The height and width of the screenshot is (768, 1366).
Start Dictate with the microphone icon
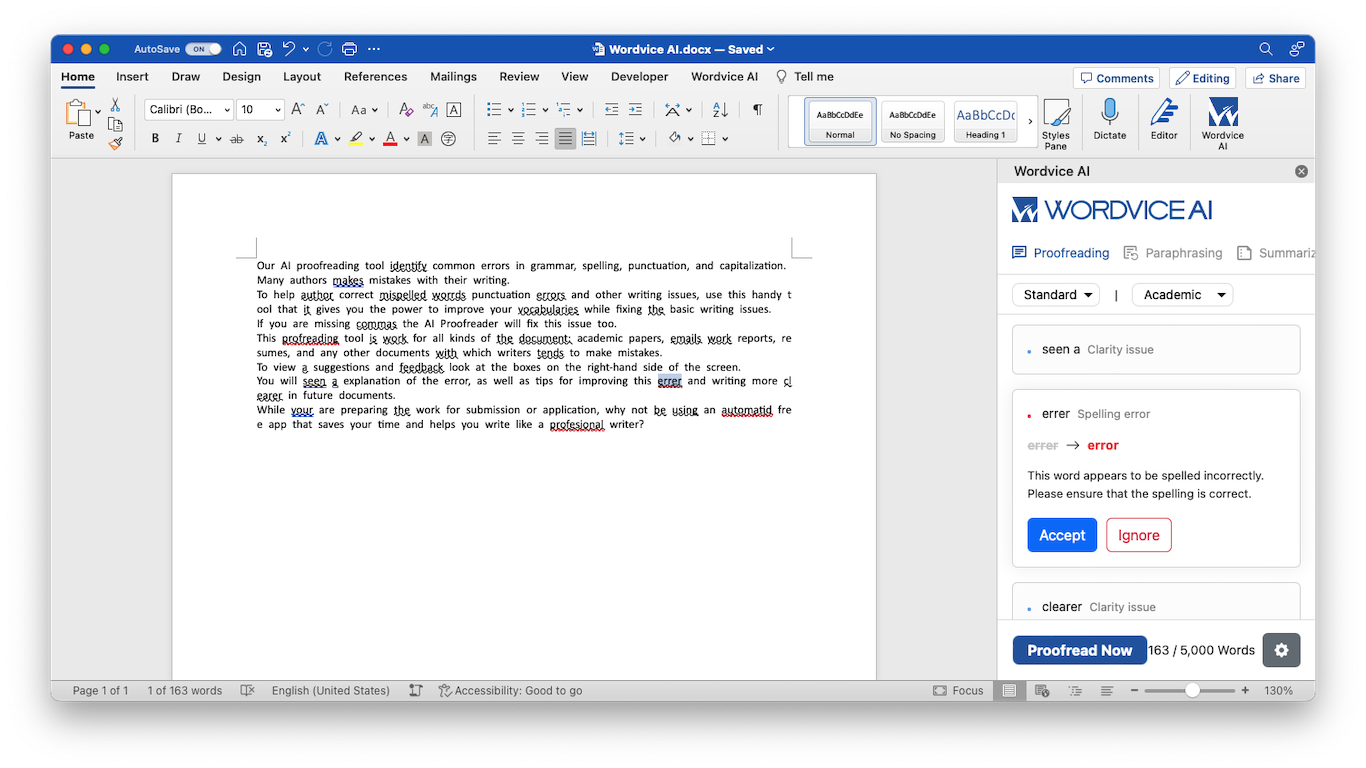(x=1110, y=119)
